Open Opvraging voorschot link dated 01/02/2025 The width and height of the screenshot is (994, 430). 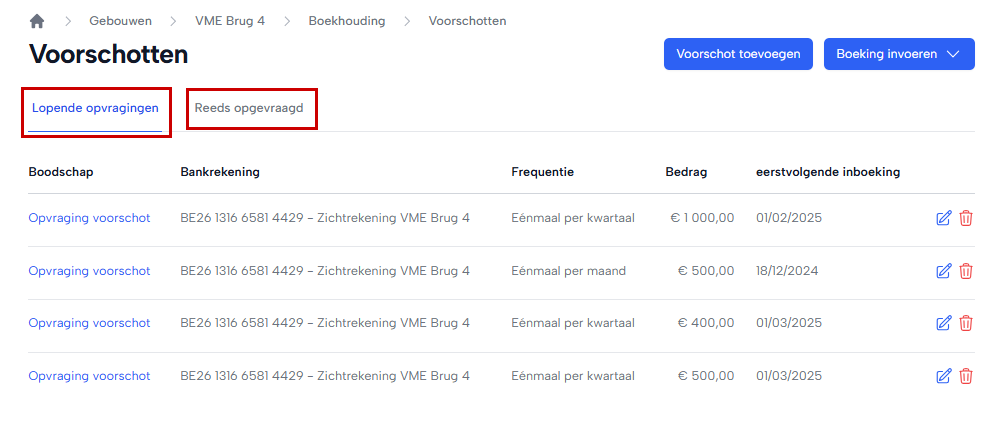89,218
